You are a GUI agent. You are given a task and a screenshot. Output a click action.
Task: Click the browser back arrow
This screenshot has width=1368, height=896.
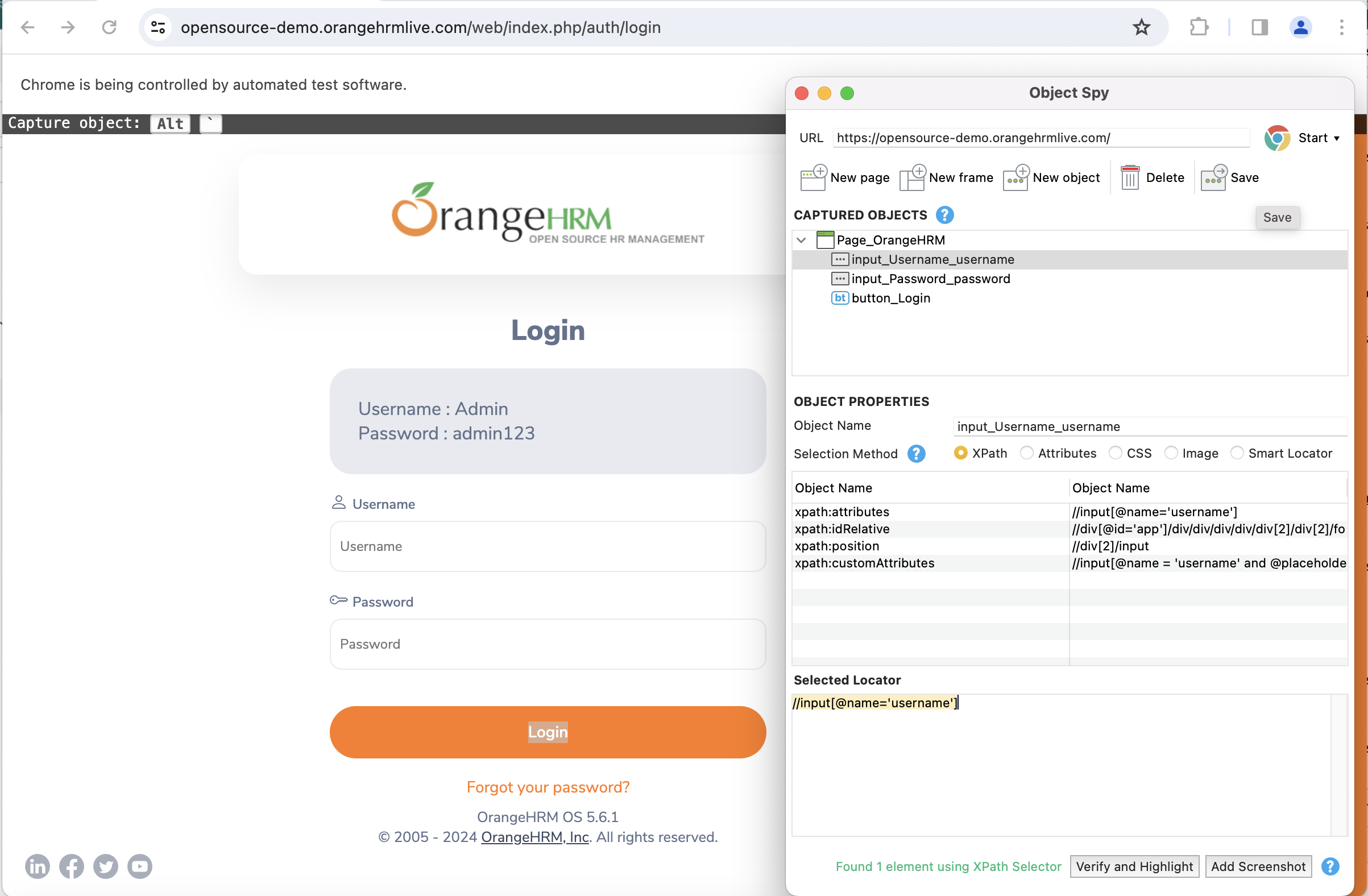tap(28, 27)
